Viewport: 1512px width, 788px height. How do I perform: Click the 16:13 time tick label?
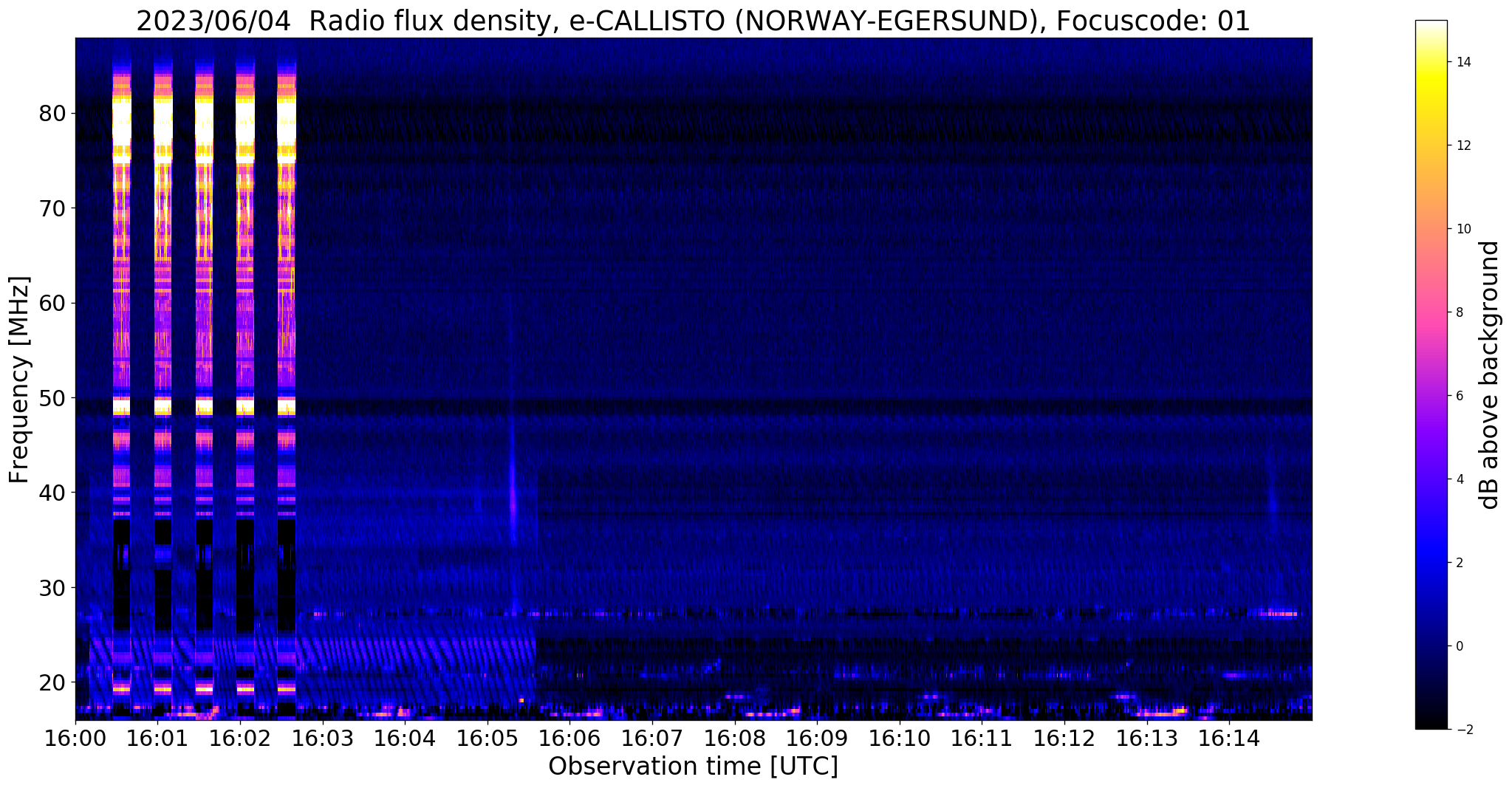point(1147,738)
